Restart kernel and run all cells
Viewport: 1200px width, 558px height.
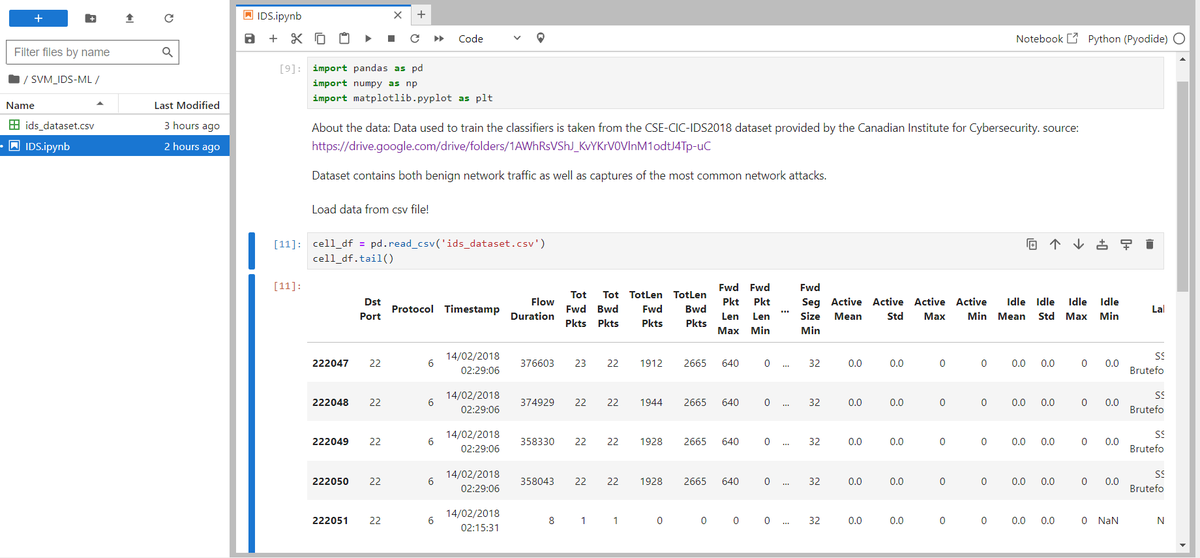click(x=438, y=39)
